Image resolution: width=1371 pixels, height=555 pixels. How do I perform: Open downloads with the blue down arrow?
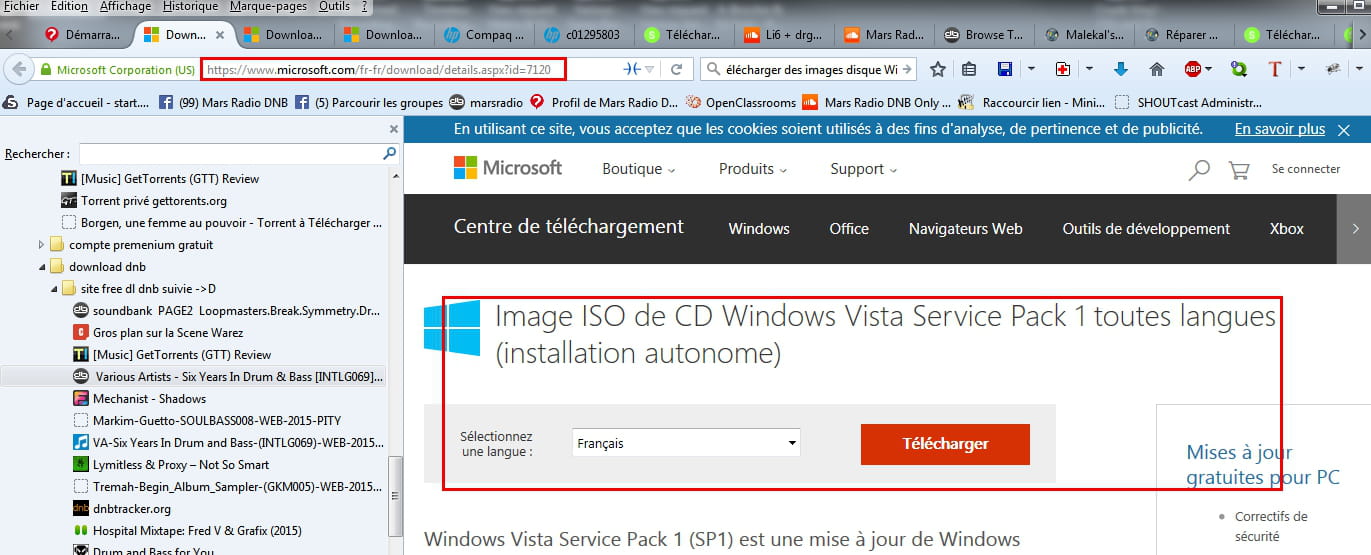point(1121,70)
